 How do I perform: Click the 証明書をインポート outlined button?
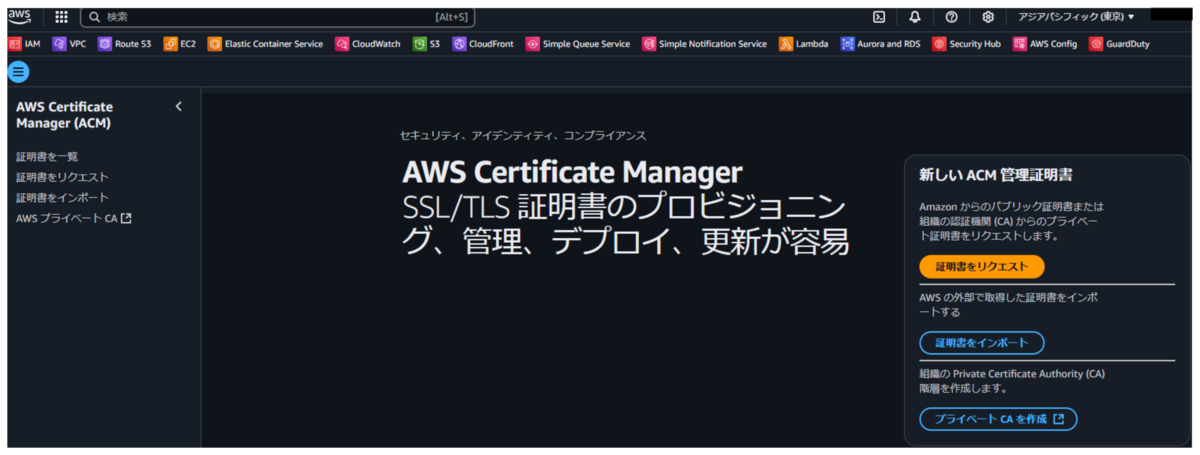(x=981, y=343)
